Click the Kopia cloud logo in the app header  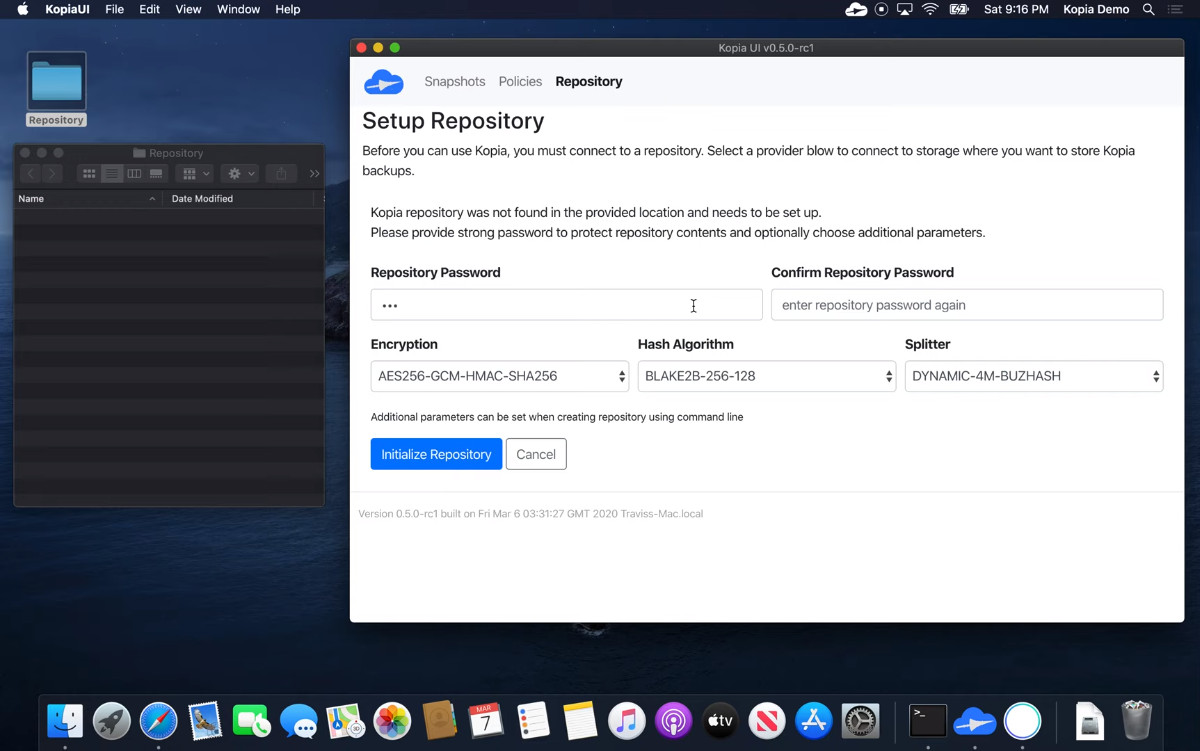coord(384,82)
